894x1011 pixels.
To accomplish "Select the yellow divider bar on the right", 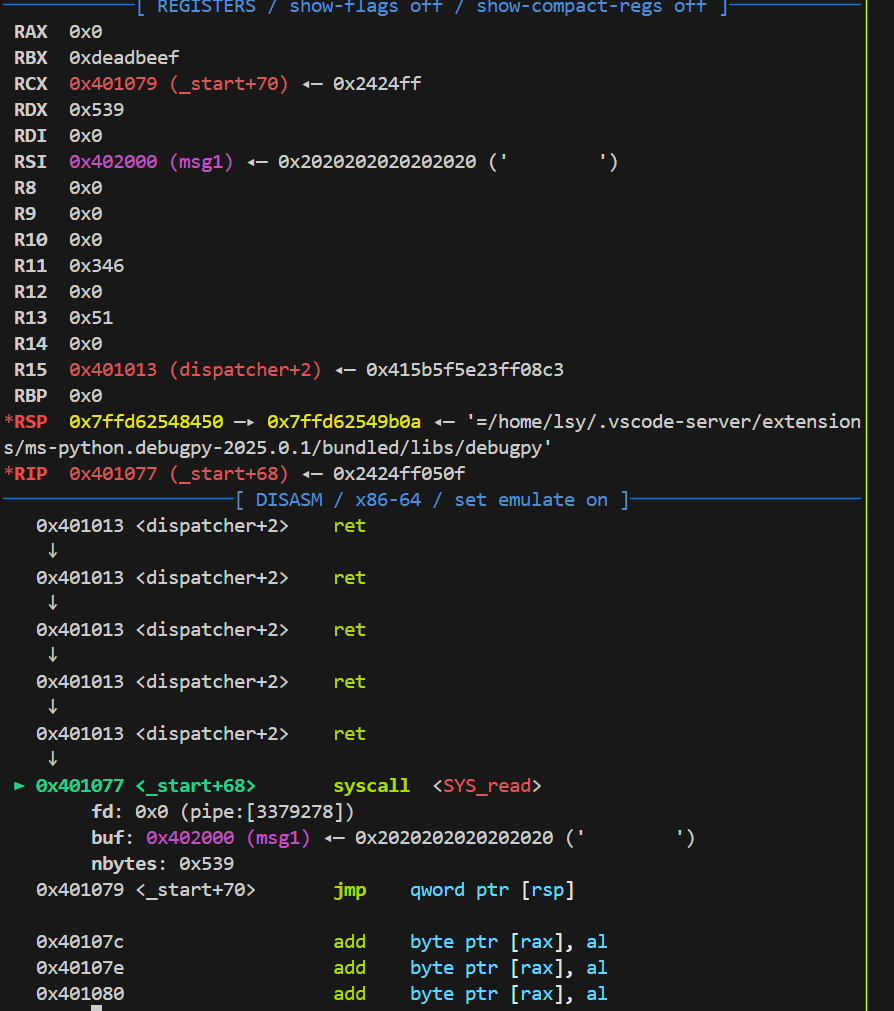I will [867, 500].
